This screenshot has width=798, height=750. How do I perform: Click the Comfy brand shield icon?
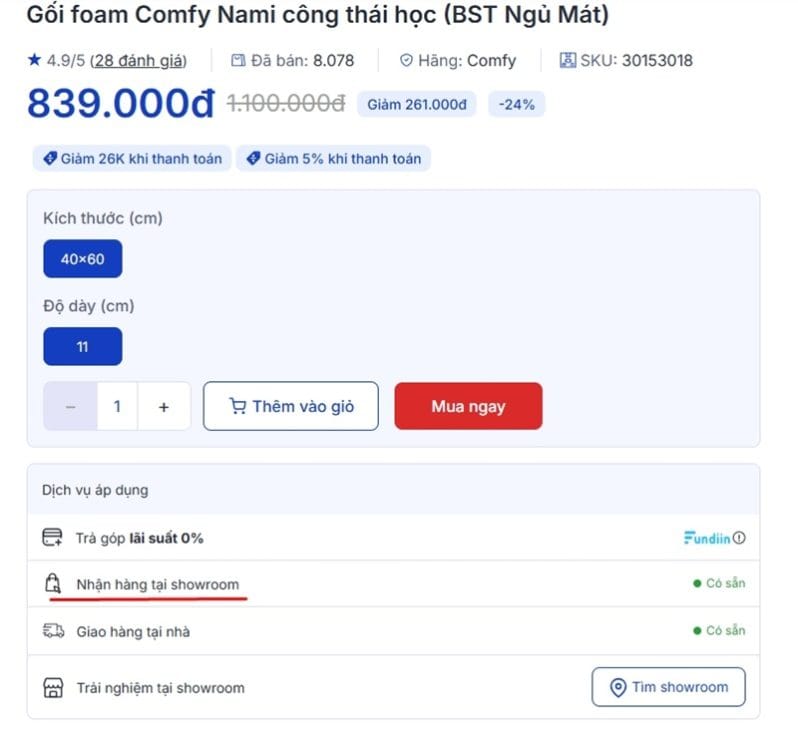[x=405, y=61]
